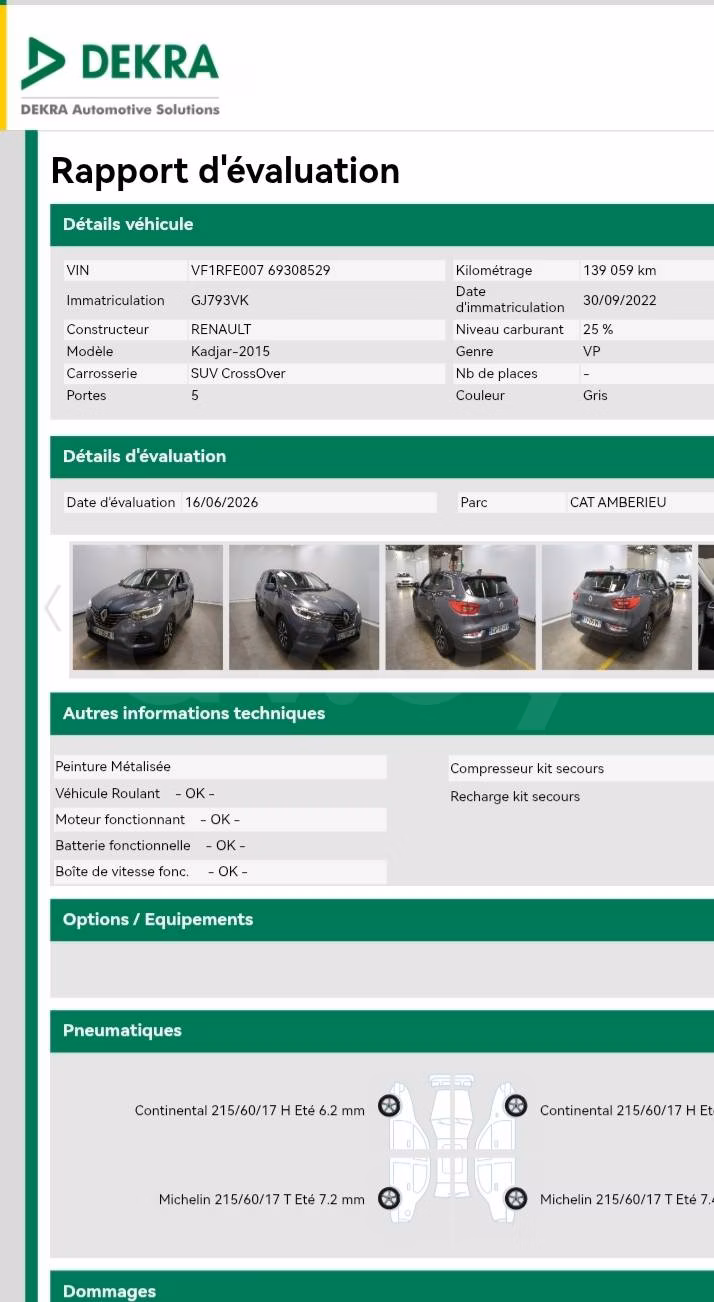
Task: Click the evaluation date 16/06/2026
Action: pyautogui.click(x=221, y=502)
